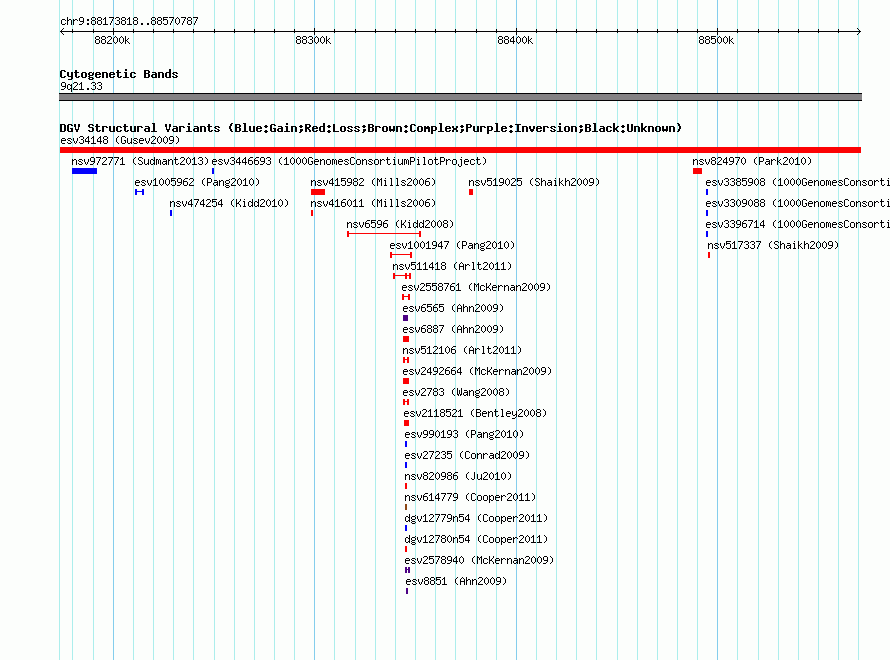
Task: Open esv27235 (Conrad2009) variant
Action: coord(467,455)
